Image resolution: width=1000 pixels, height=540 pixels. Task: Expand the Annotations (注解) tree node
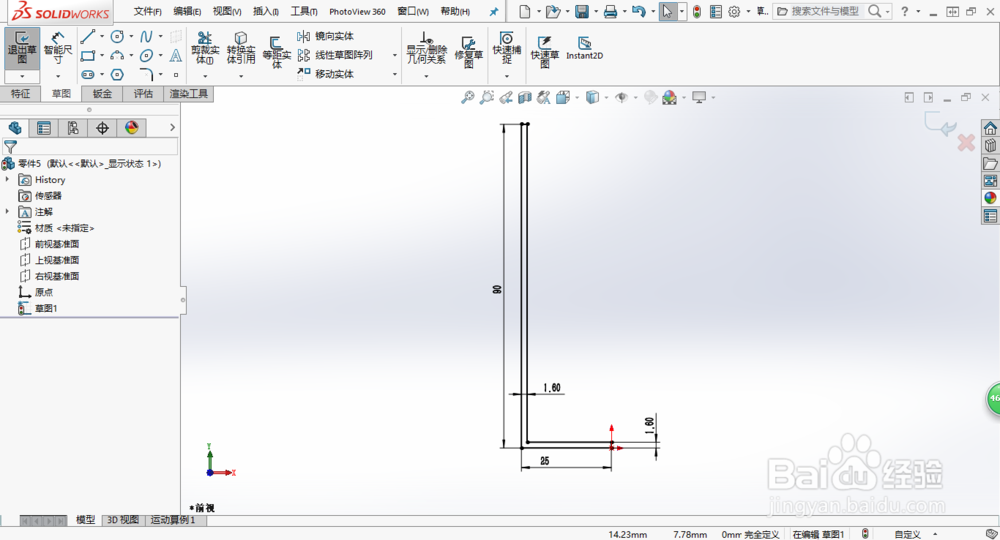click(8, 212)
